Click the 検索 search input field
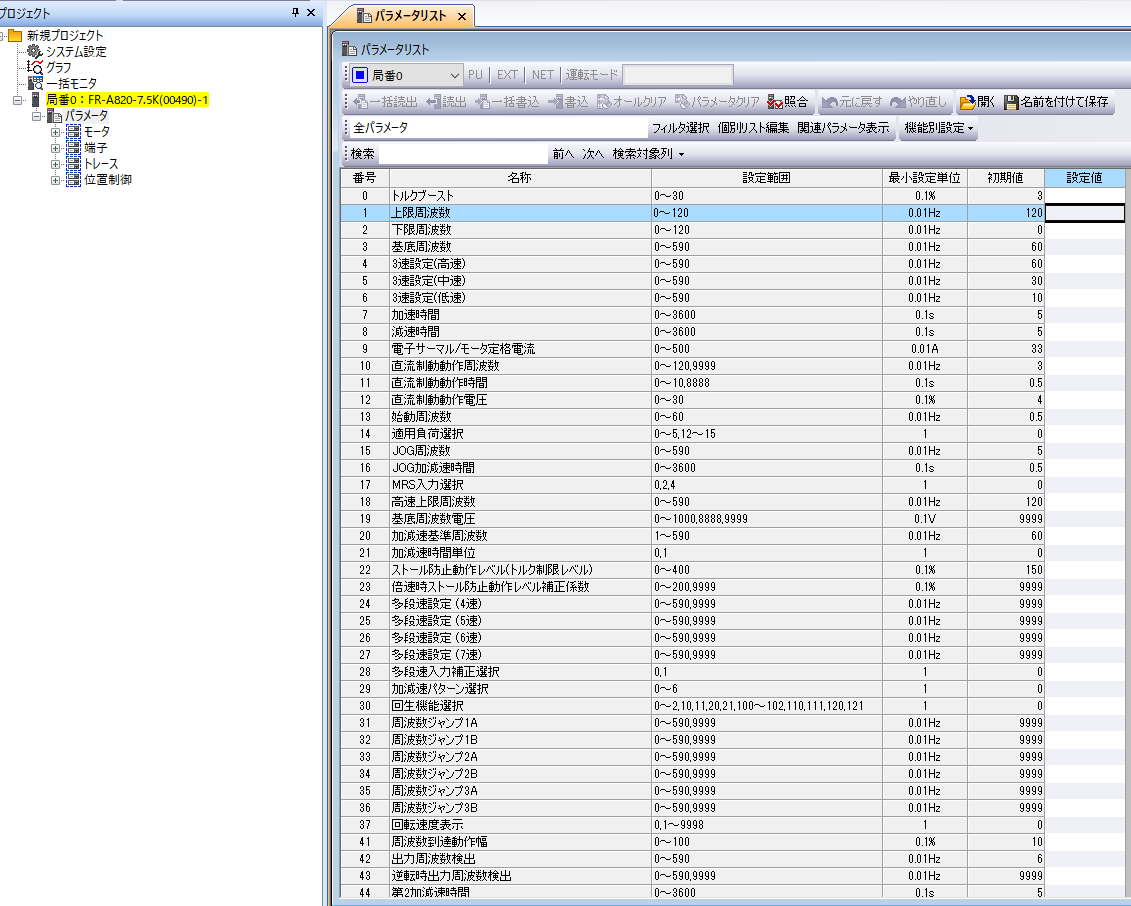1131x906 pixels. pyautogui.click(x=462, y=154)
